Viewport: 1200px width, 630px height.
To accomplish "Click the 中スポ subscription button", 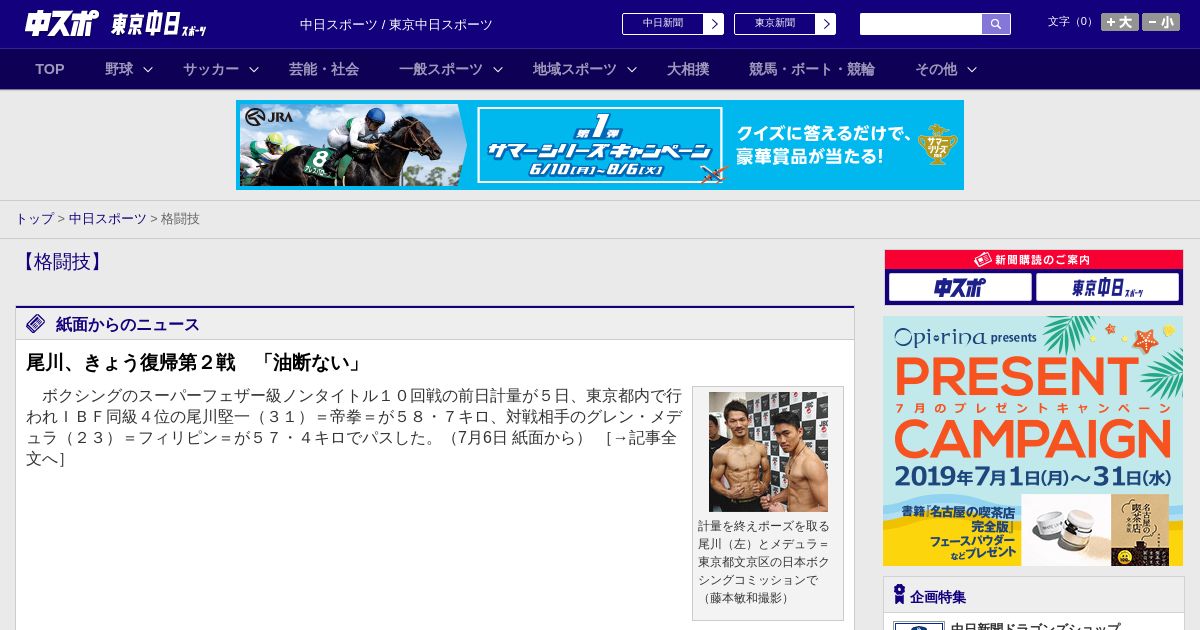I will [x=960, y=288].
